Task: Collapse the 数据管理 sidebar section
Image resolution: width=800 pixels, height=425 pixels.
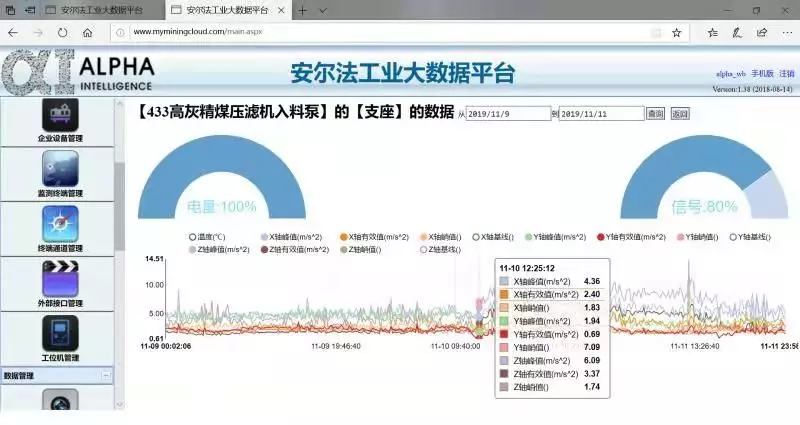Action: 106,376
